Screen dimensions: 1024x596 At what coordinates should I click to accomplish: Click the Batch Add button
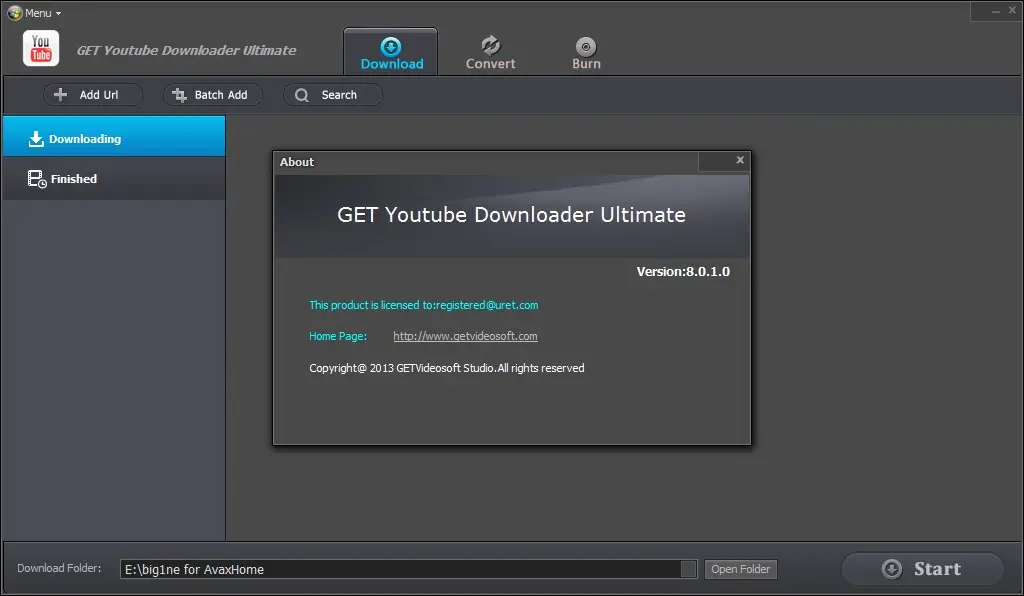tap(212, 95)
